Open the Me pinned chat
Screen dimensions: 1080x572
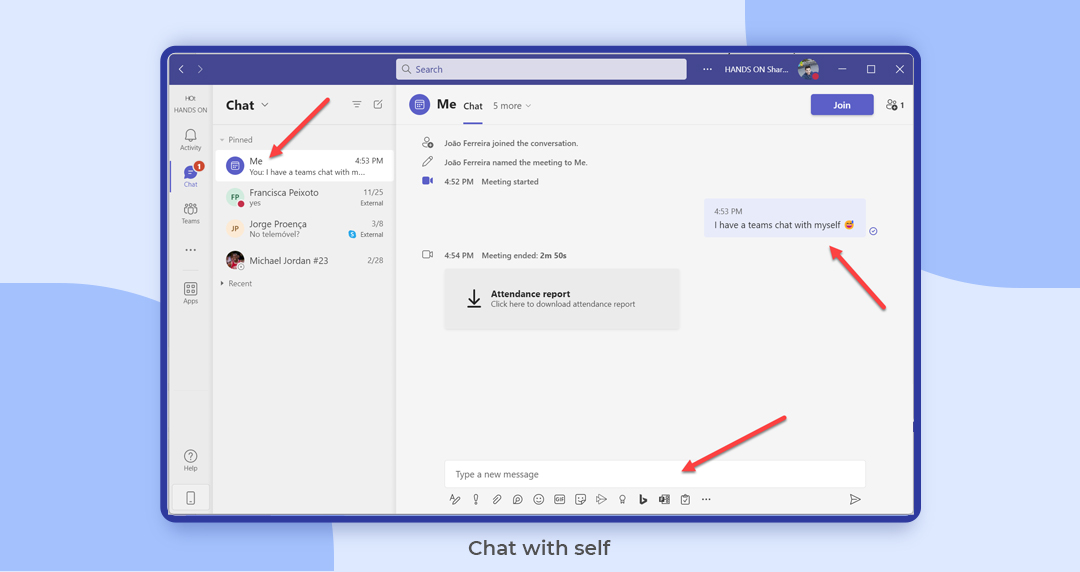pos(304,166)
